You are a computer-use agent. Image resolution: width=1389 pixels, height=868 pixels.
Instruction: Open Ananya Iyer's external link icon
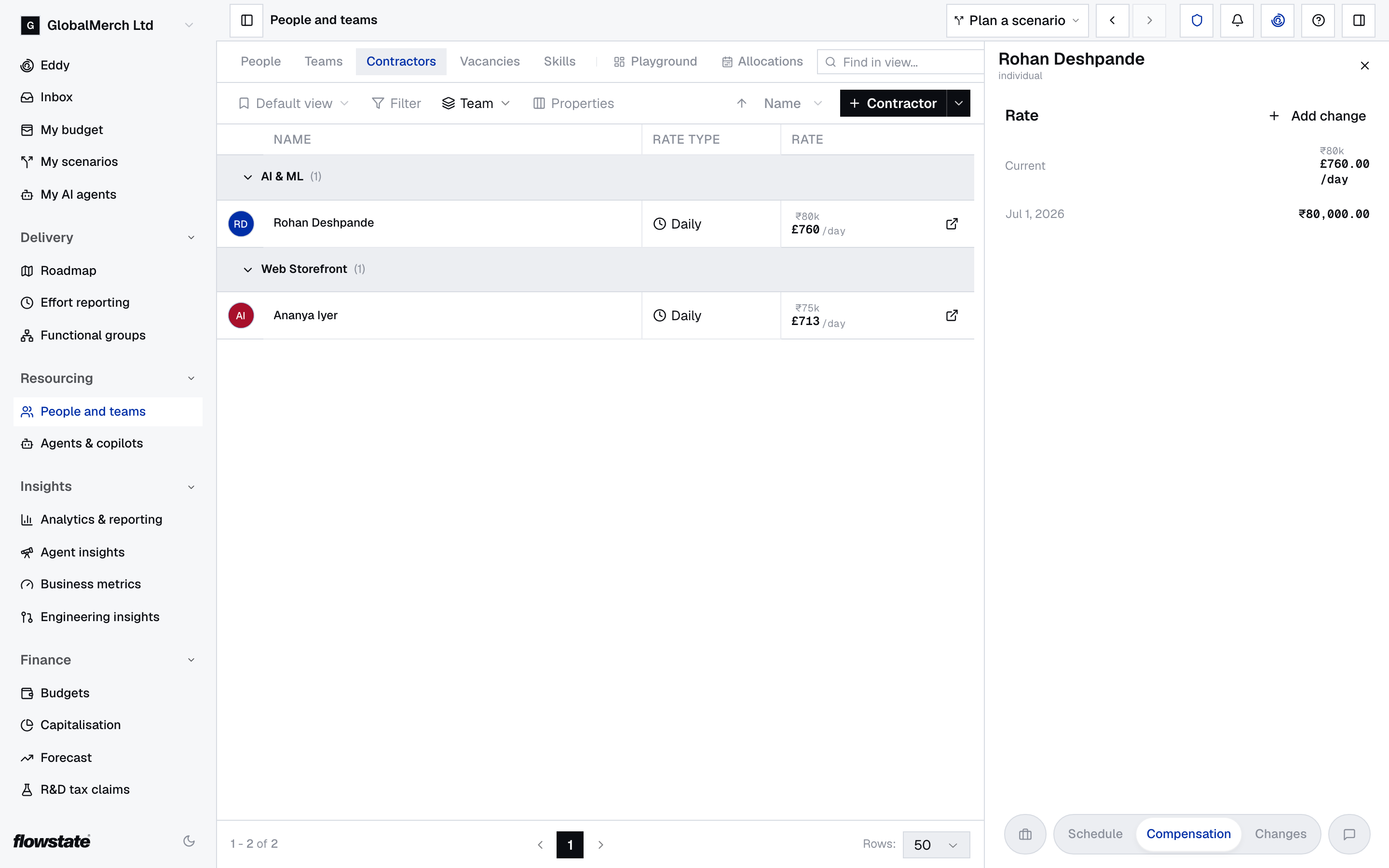[952, 315]
